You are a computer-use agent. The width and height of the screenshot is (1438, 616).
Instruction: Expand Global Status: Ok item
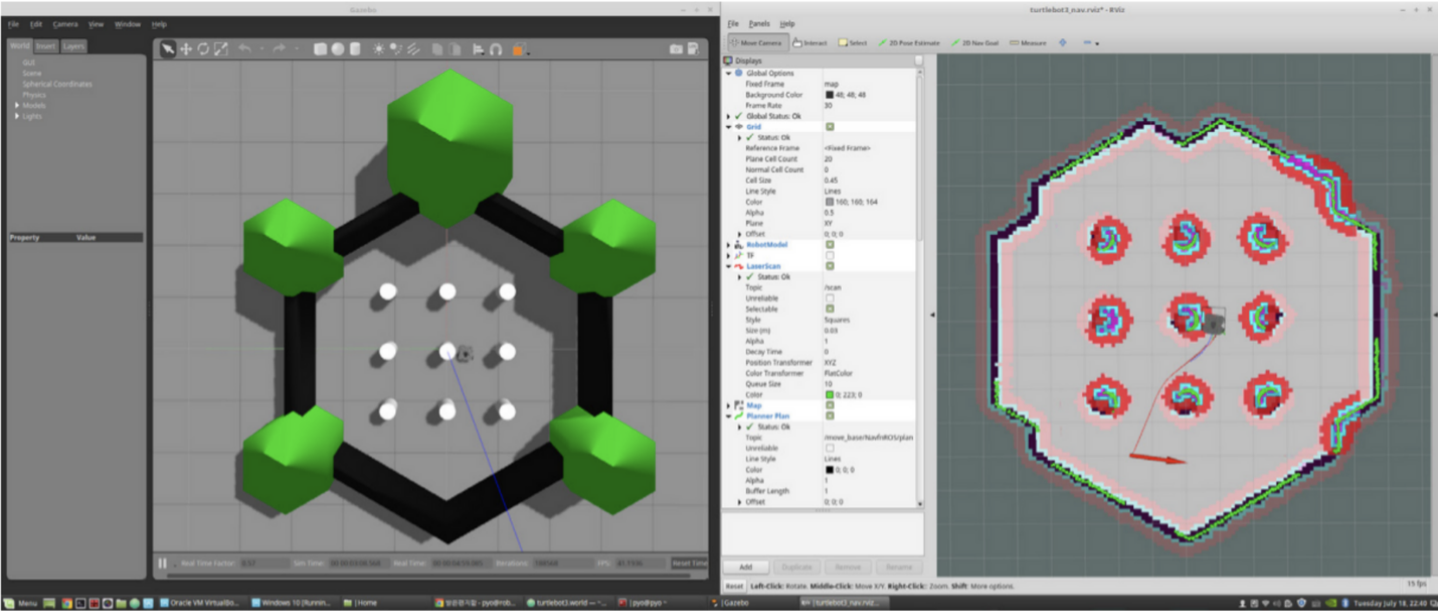point(729,116)
